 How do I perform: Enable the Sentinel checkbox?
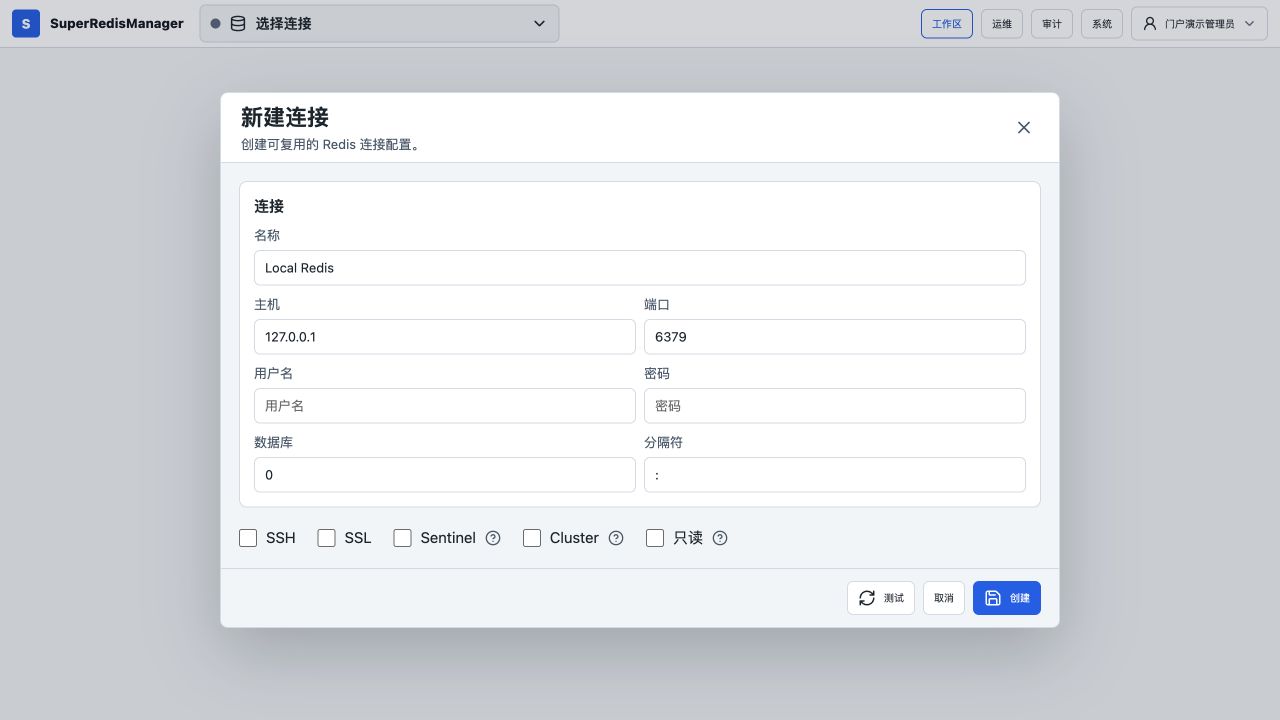(x=402, y=538)
